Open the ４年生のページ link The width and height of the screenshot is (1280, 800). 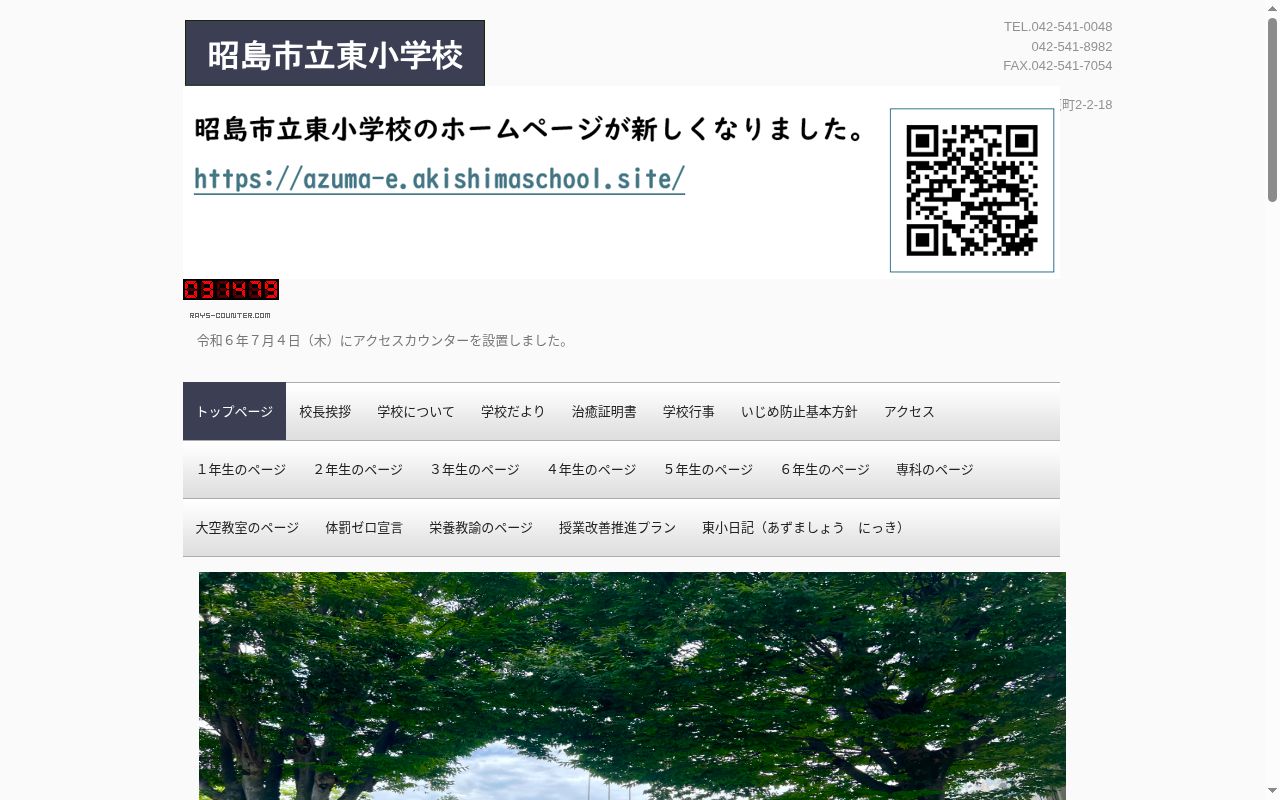coord(591,469)
